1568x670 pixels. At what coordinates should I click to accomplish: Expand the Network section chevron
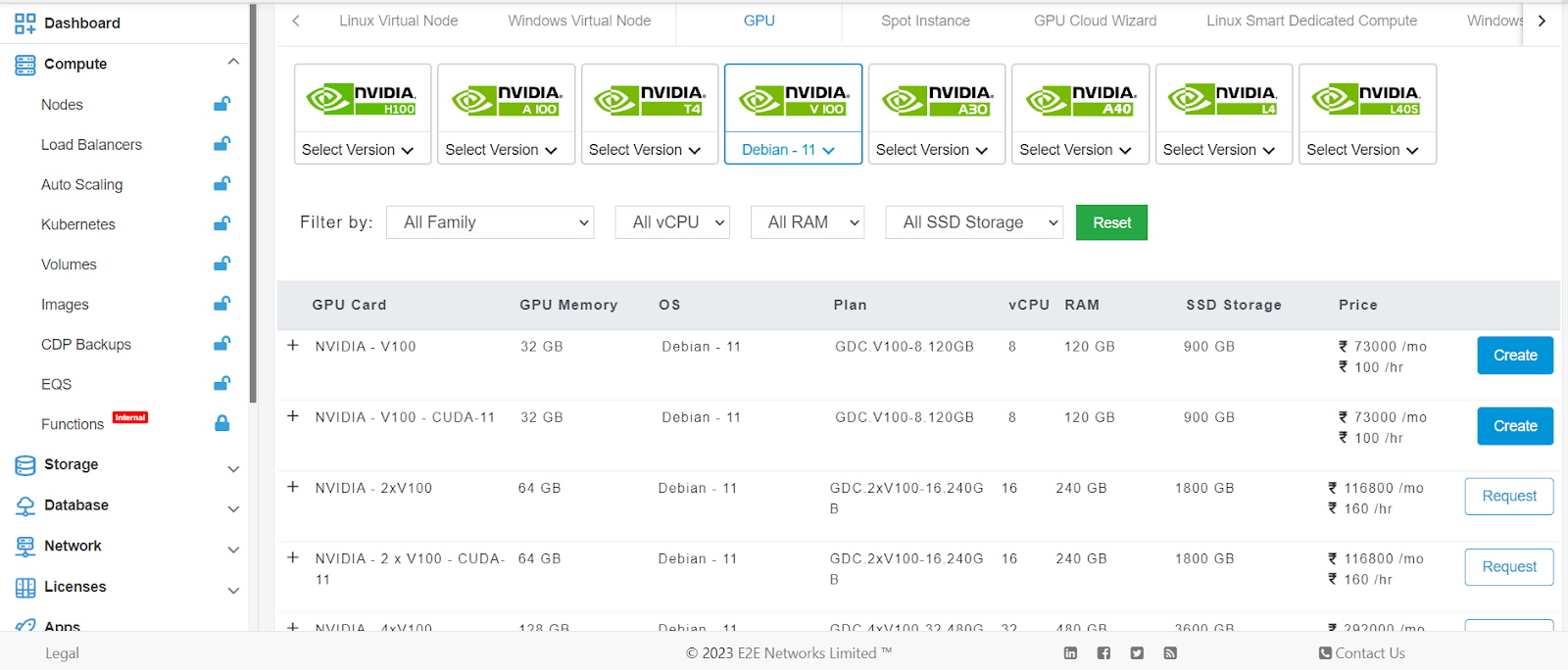(233, 550)
